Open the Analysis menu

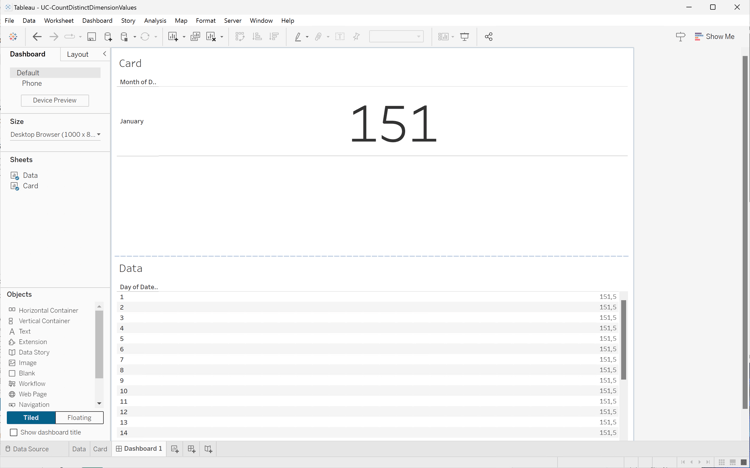click(x=155, y=21)
